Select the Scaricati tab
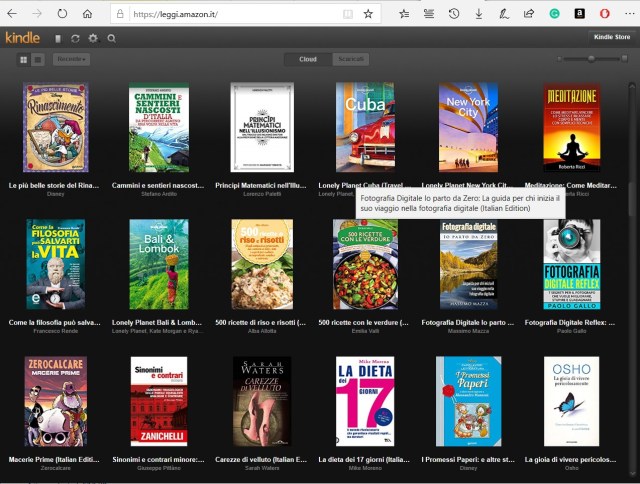 pyautogui.click(x=348, y=60)
